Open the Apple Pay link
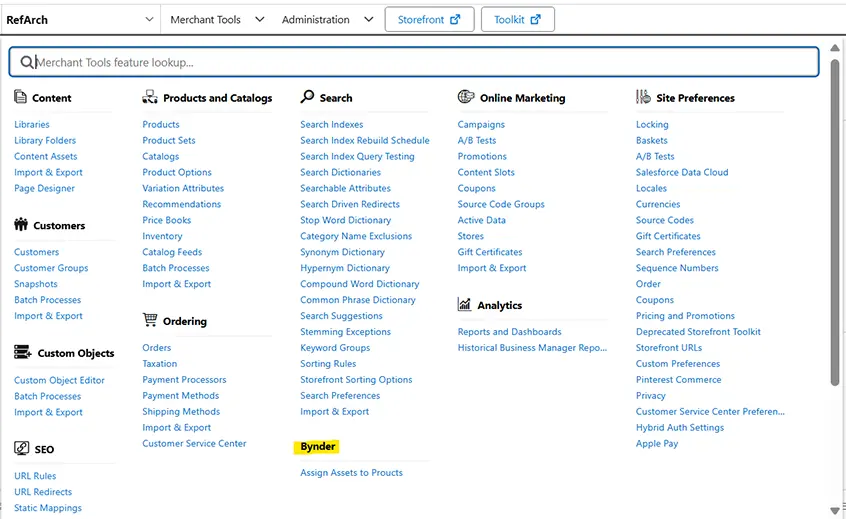 tap(656, 443)
